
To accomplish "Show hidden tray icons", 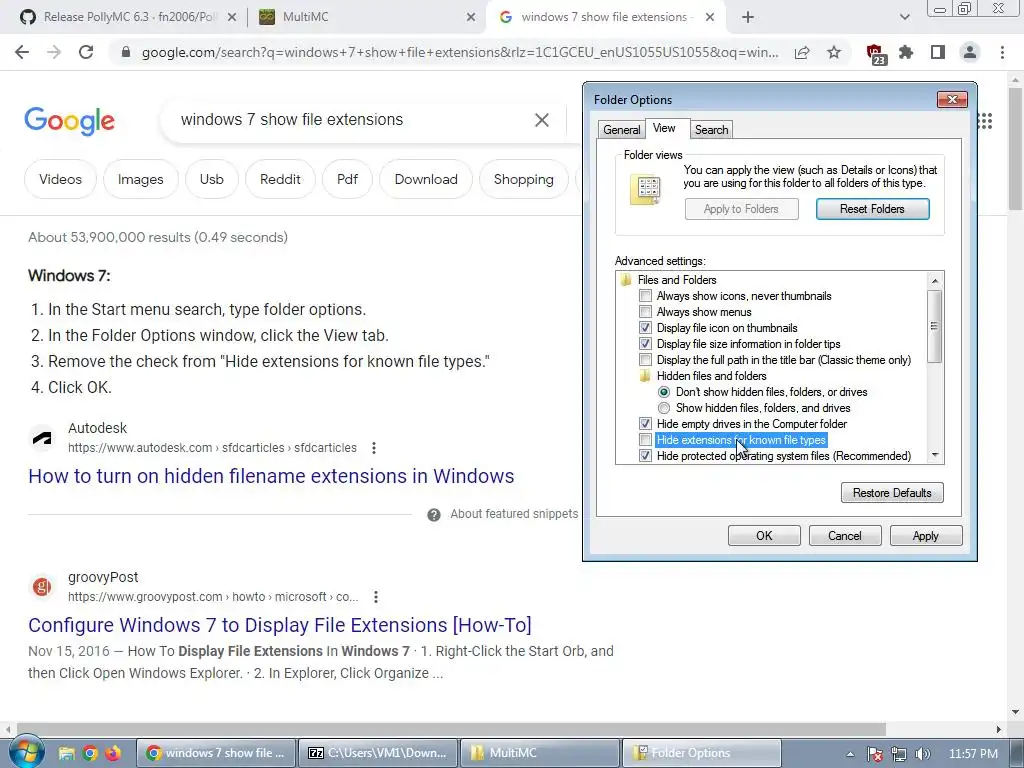I will coord(850,754).
